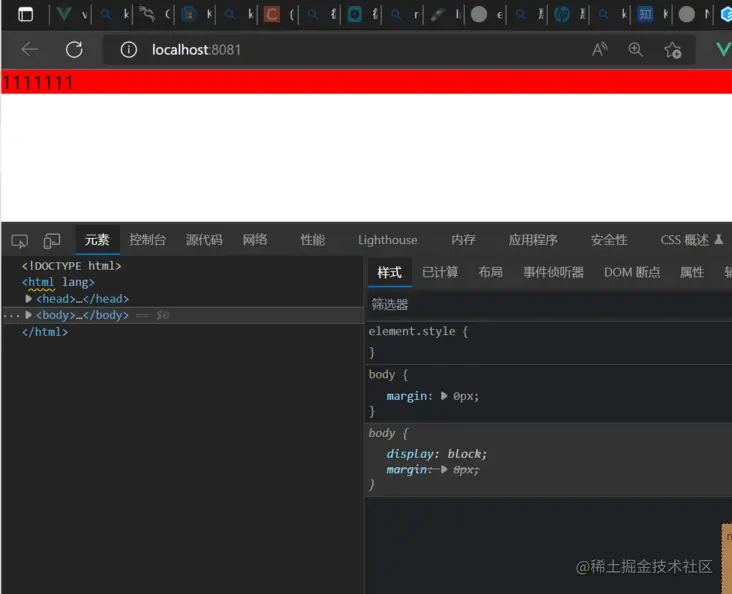Screen dimensions: 732x594
Task: Select the 样式 (Styles) sub-tab
Action: pos(389,272)
